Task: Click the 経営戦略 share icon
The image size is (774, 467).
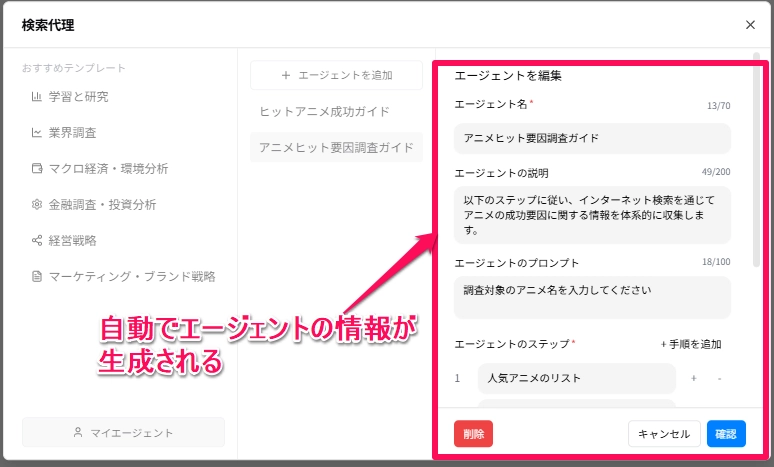Action: tap(37, 241)
